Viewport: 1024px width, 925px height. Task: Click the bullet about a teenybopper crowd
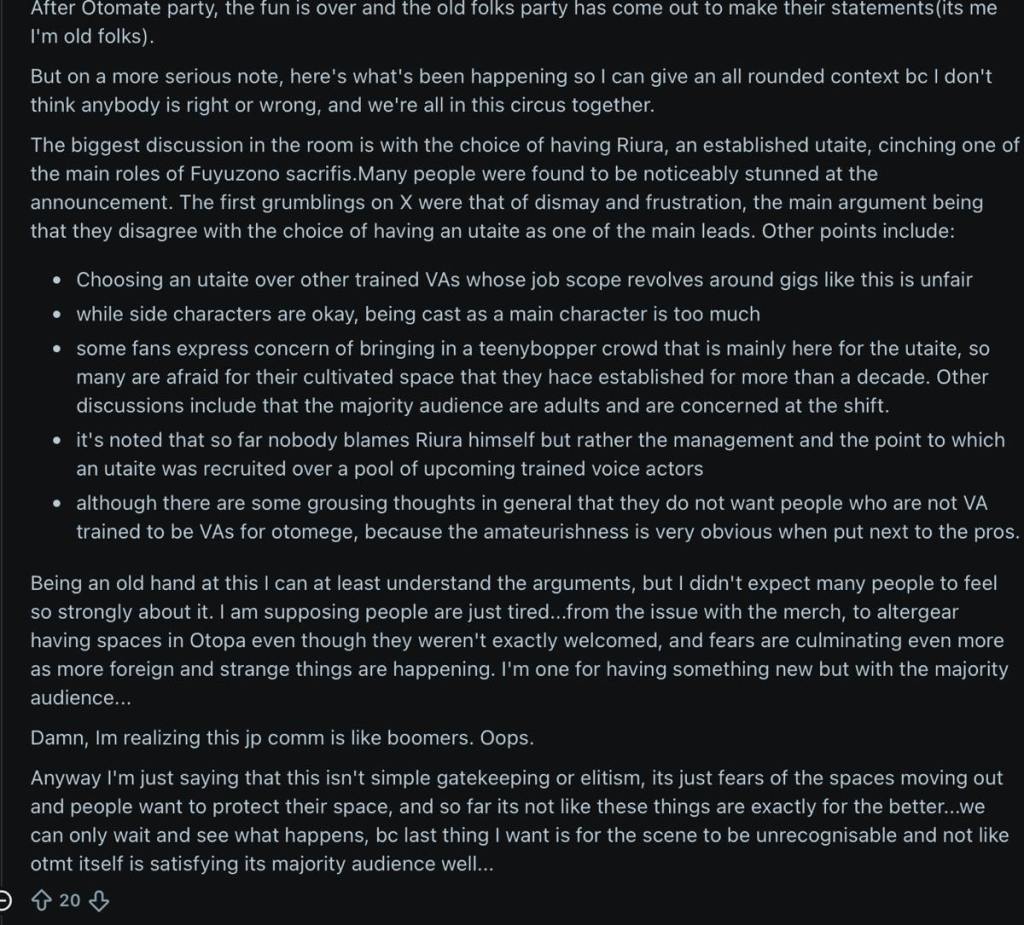coord(531,377)
